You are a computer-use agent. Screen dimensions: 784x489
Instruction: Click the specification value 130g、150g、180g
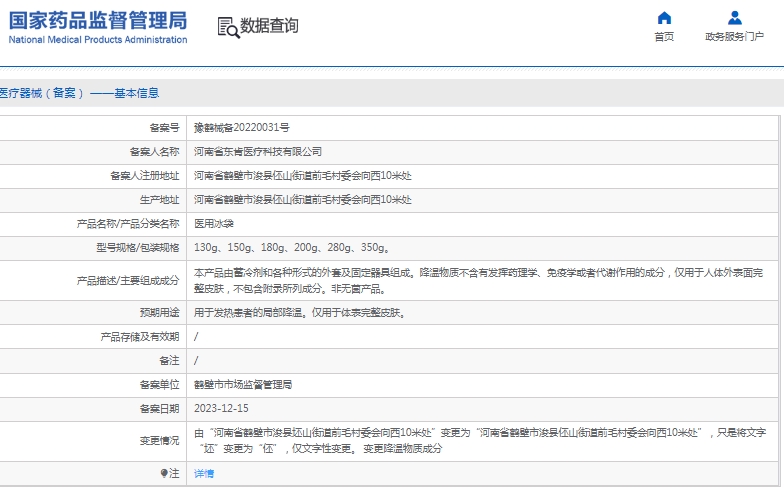coord(292,248)
